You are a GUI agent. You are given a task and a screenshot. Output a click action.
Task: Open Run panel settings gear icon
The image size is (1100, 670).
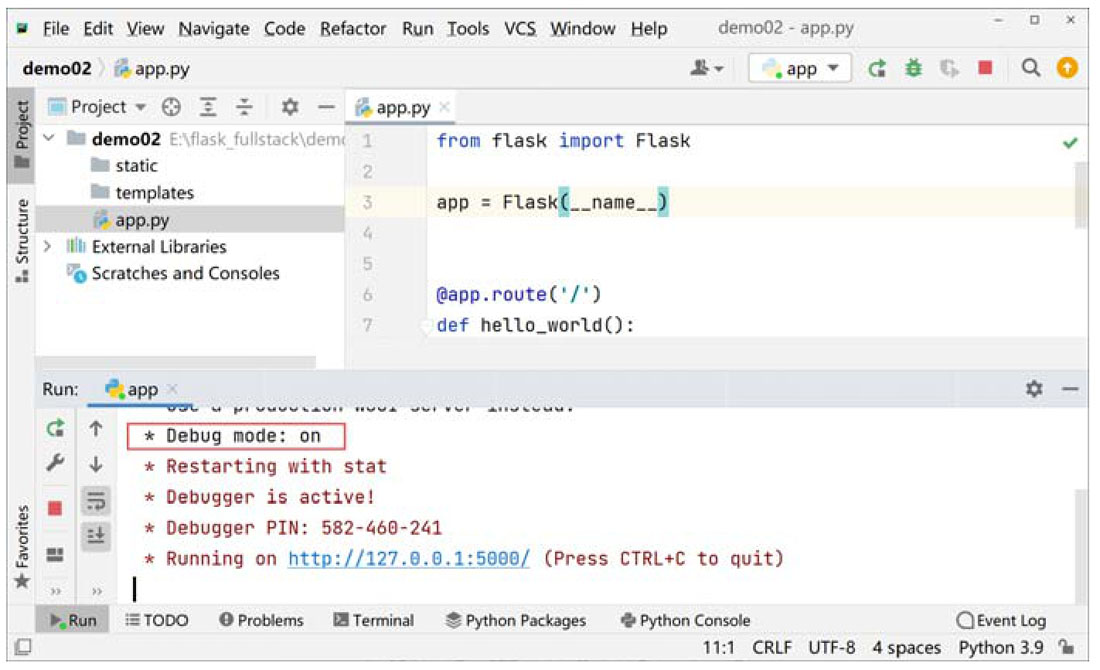point(1034,389)
